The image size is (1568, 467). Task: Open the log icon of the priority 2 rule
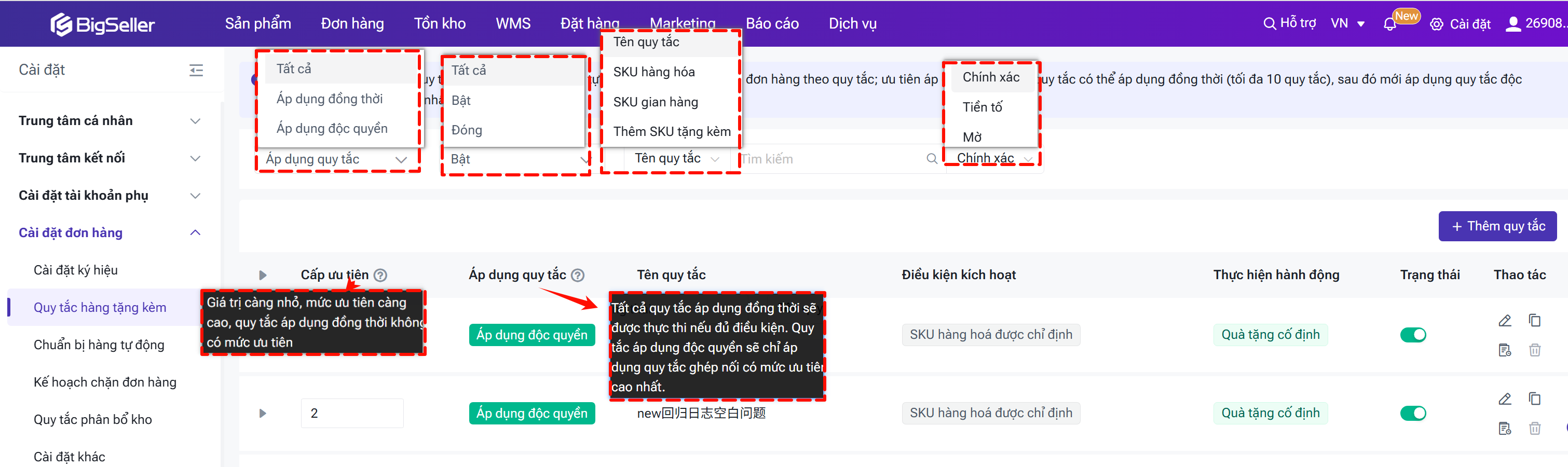tap(1505, 429)
